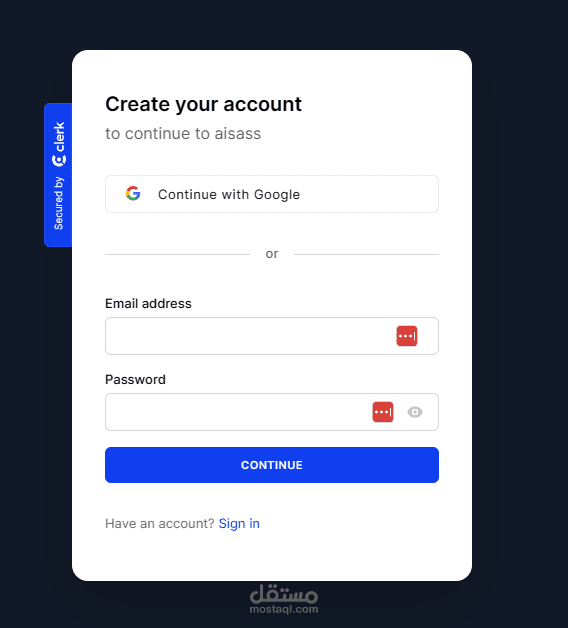Click the "Have an account?" text
This screenshot has height=628, width=568.
(160, 523)
